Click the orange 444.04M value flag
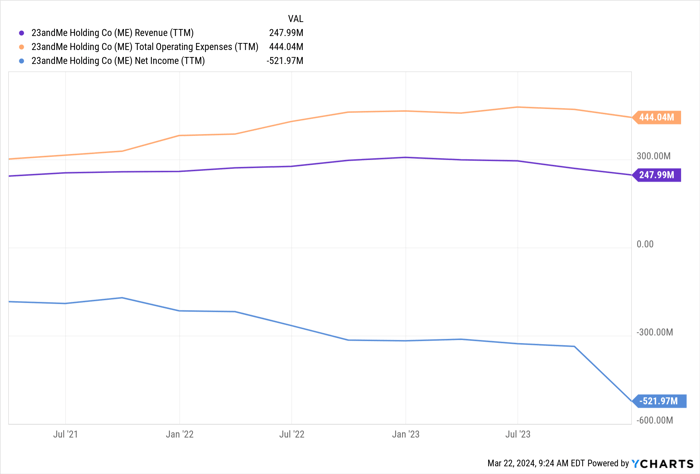The image size is (700, 474). point(657,117)
